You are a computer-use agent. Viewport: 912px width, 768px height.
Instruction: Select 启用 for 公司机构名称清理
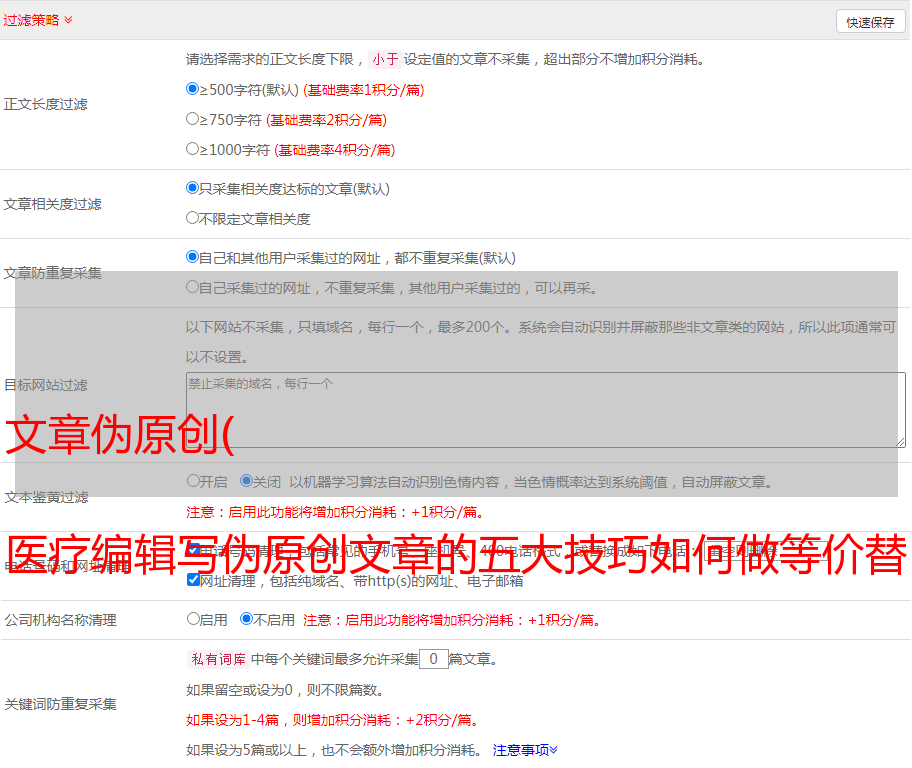pyautogui.click(x=193, y=619)
